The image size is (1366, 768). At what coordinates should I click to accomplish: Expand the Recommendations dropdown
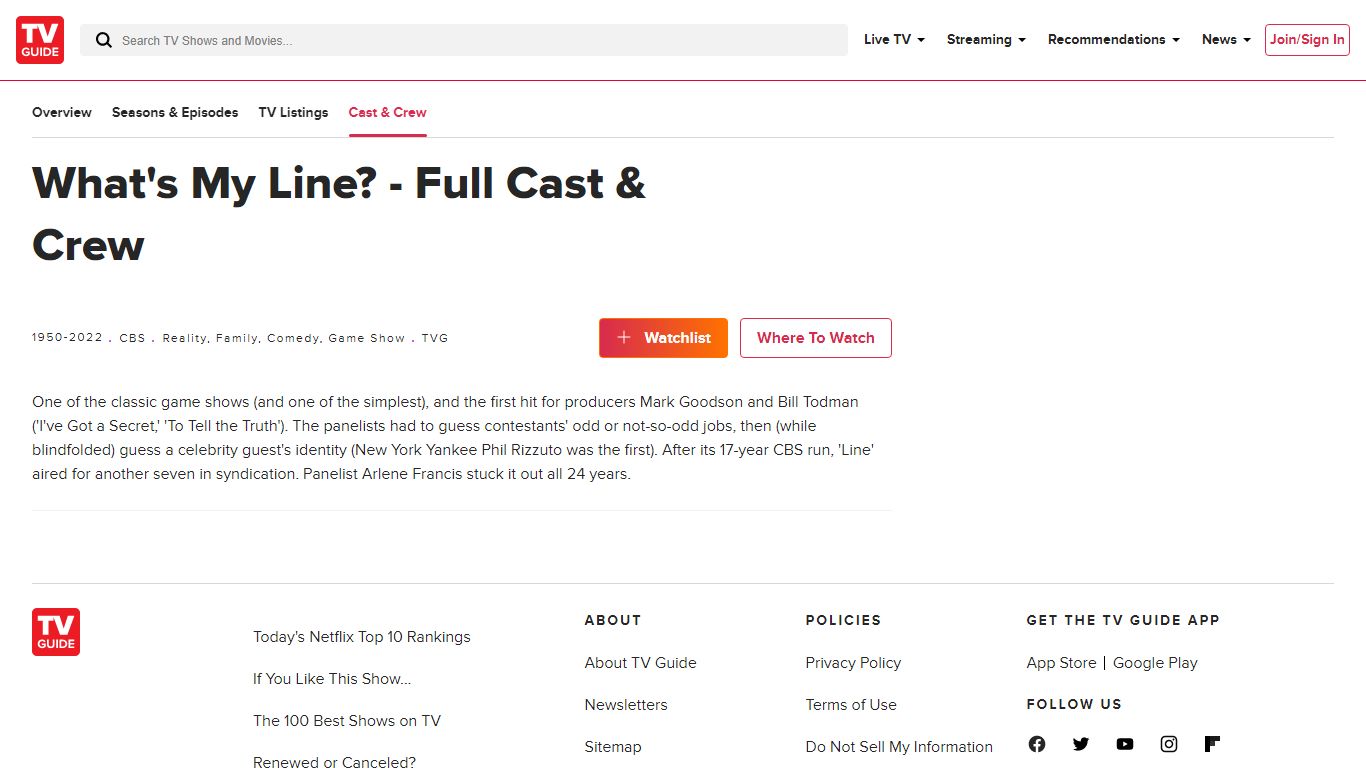(1114, 40)
